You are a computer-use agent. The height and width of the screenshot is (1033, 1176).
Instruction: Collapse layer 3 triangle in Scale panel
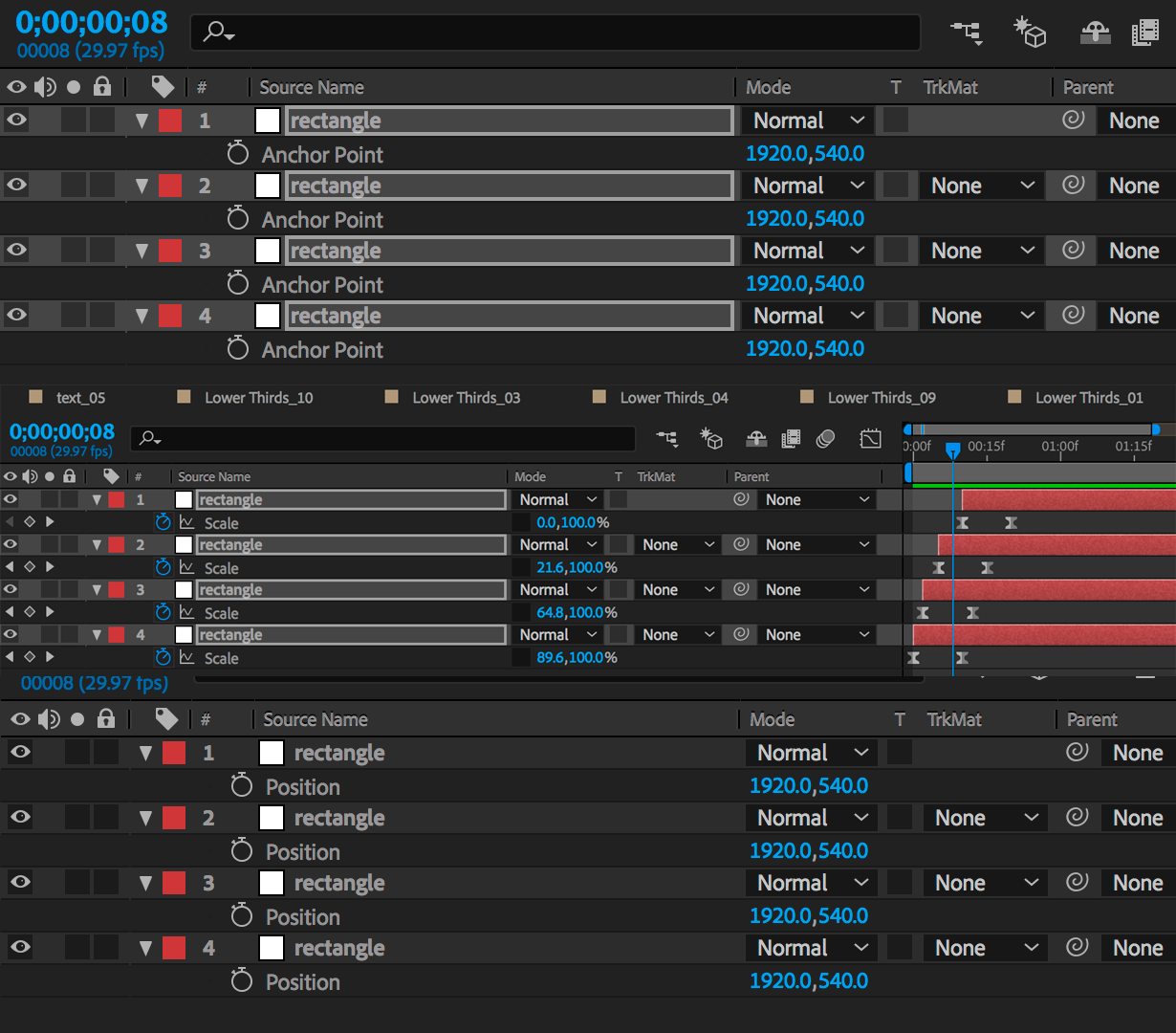click(x=97, y=590)
